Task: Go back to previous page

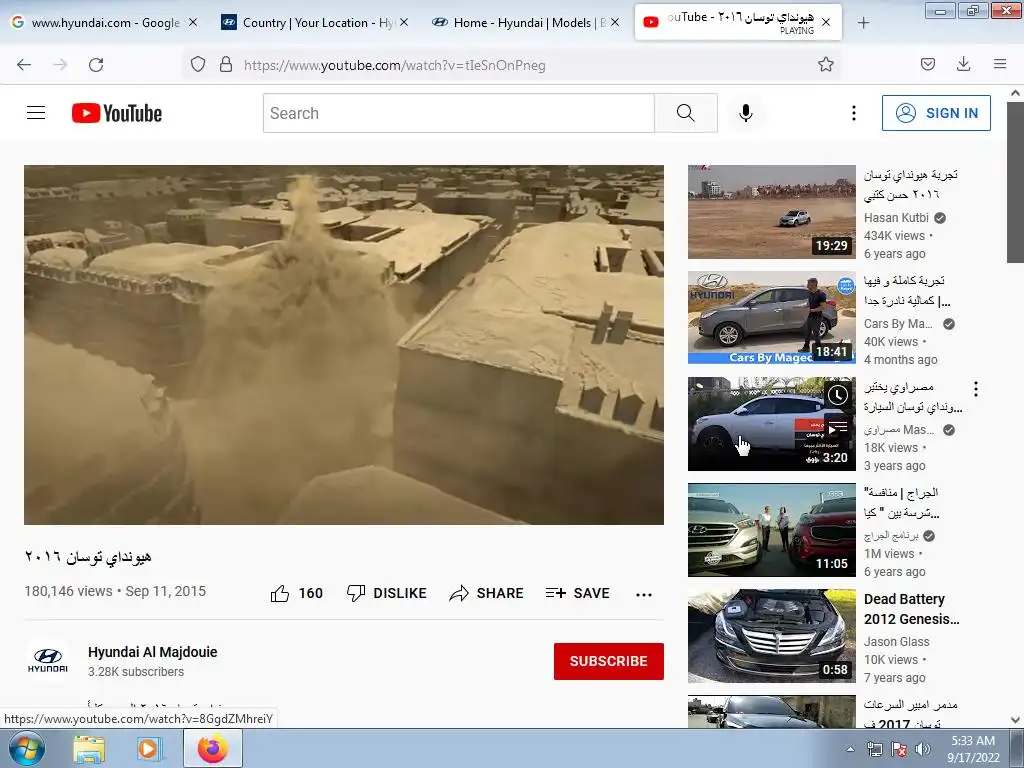Action: (24, 64)
